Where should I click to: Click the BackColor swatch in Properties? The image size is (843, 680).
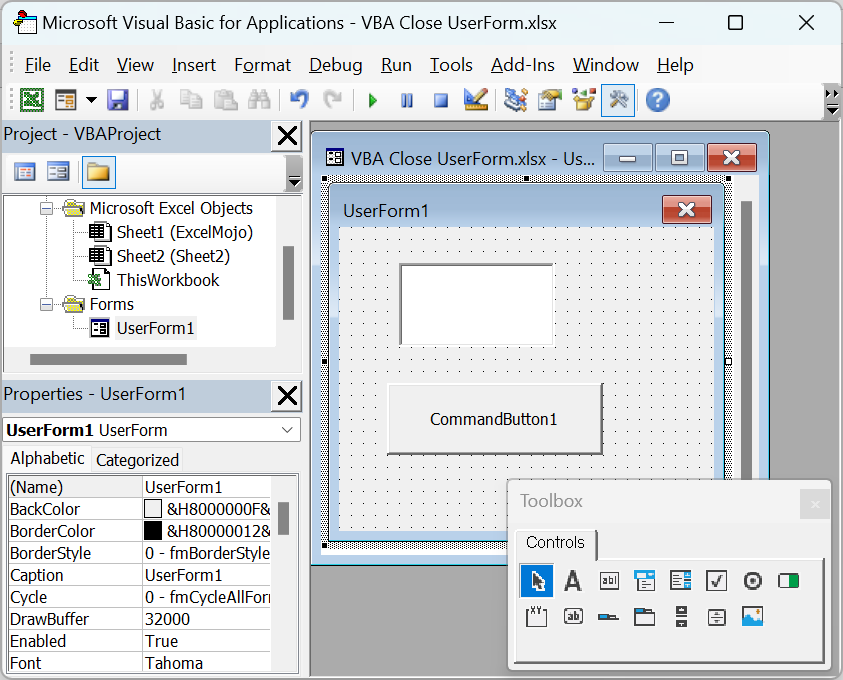point(153,509)
